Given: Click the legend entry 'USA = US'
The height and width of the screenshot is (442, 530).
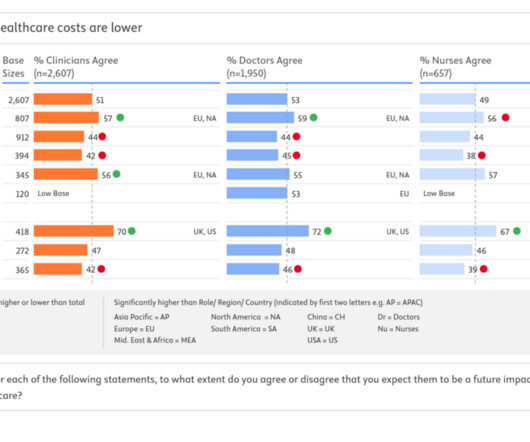Looking at the screenshot, I should point(322,340).
